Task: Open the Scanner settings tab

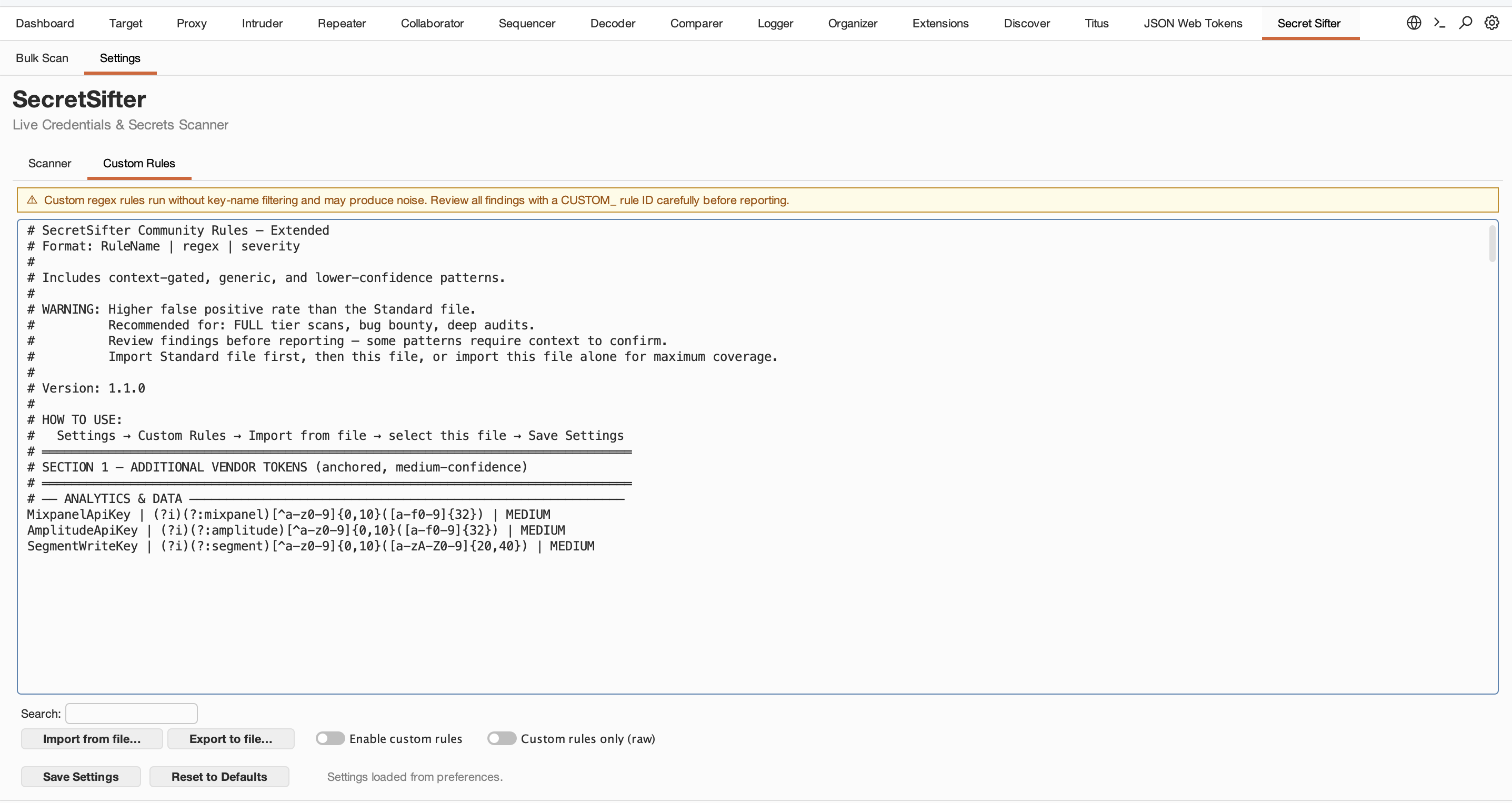Action: click(x=50, y=163)
